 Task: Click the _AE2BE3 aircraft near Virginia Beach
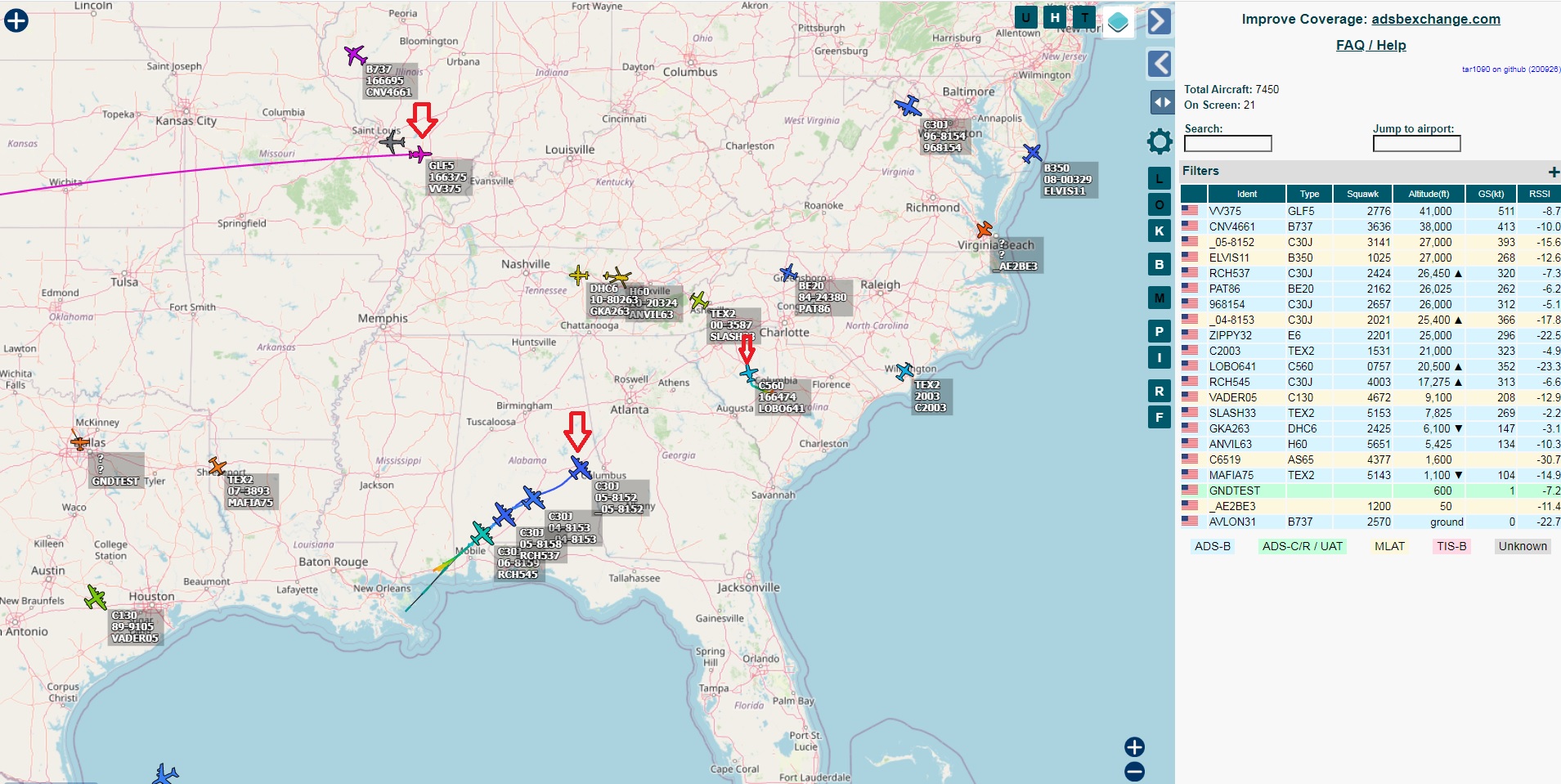pyautogui.click(x=985, y=230)
